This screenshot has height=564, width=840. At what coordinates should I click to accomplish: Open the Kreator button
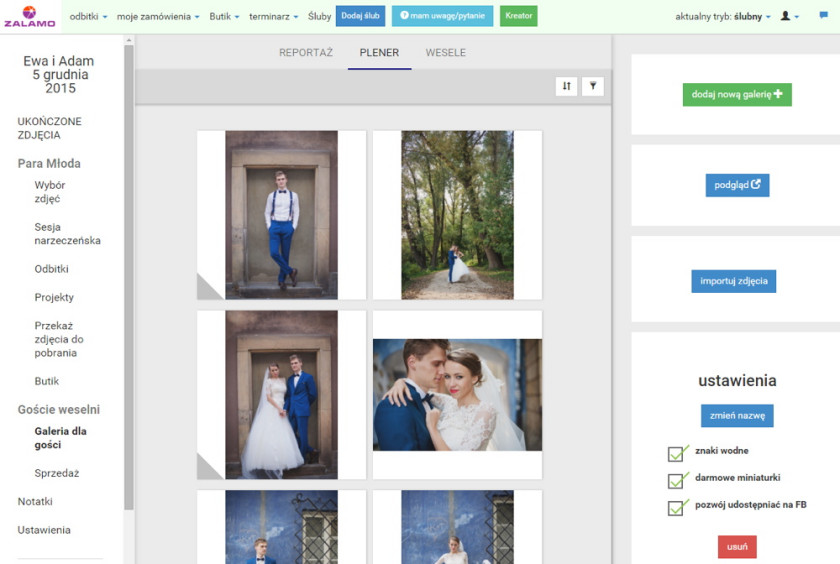pos(519,16)
